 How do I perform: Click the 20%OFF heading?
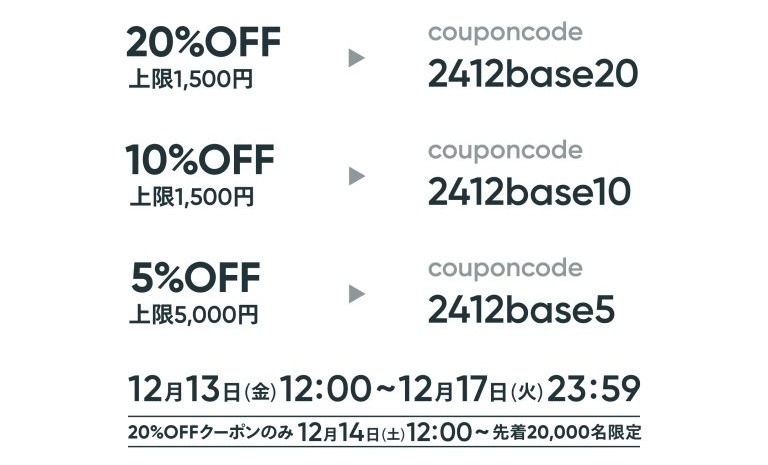point(203,42)
